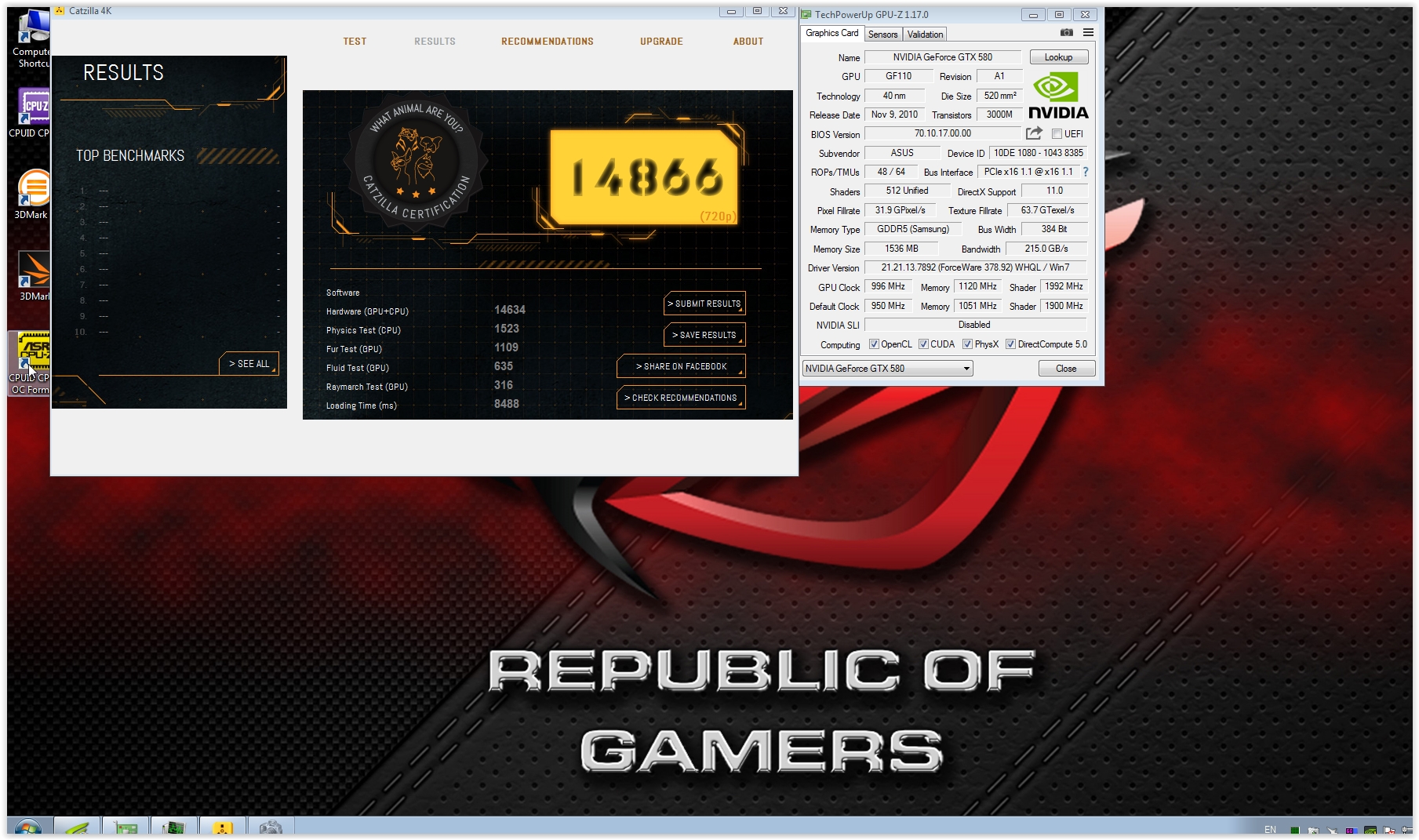Click the GPU Clock value 996 MHz
This screenshot has height=840, width=1419.
888,287
